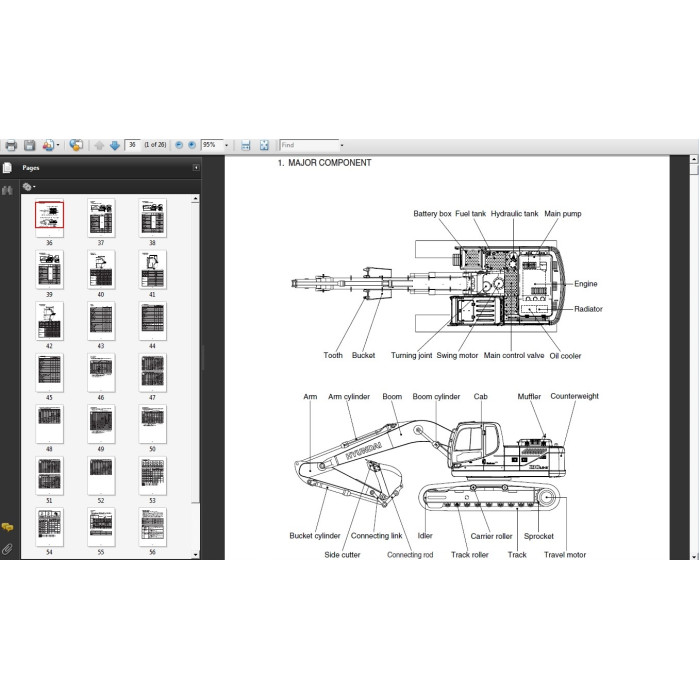700x700 pixels.
Task: Open the Comments panel icon in sidebar
Action: coord(7,527)
